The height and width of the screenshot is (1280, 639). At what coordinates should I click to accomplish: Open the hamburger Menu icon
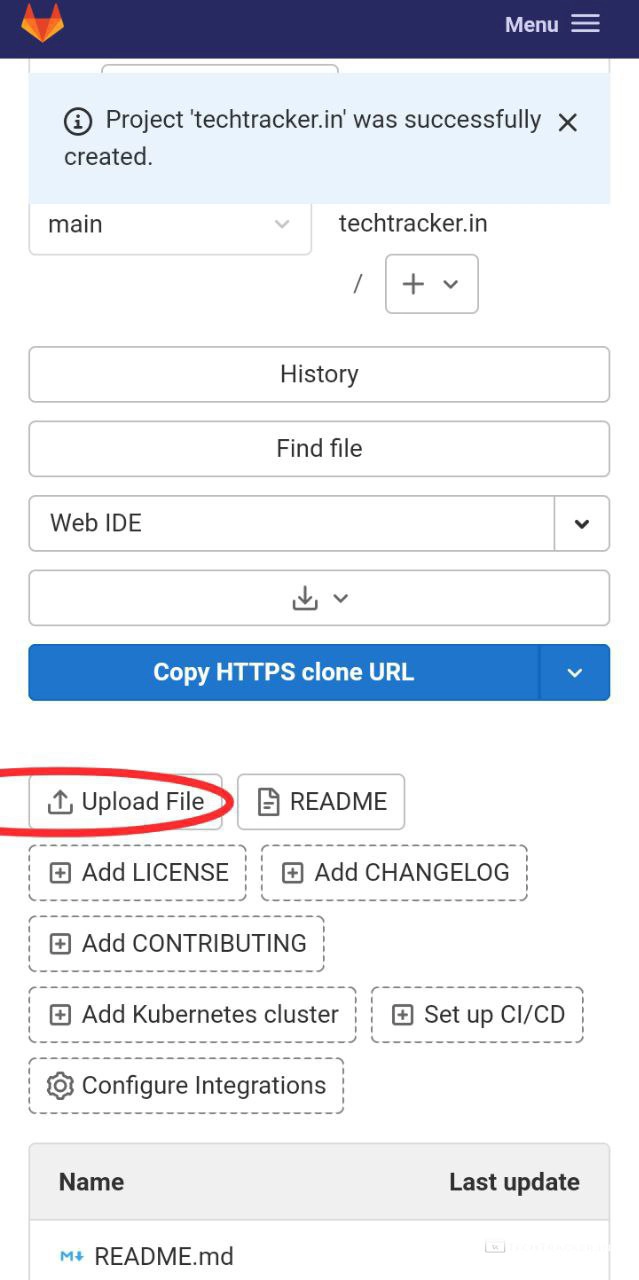[585, 24]
